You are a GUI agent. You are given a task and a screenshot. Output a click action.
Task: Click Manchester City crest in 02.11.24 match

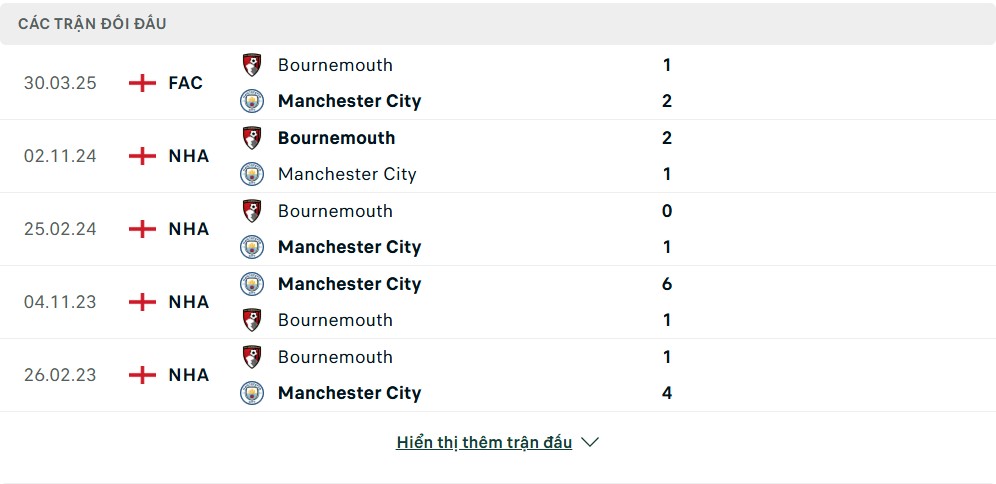click(x=252, y=174)
